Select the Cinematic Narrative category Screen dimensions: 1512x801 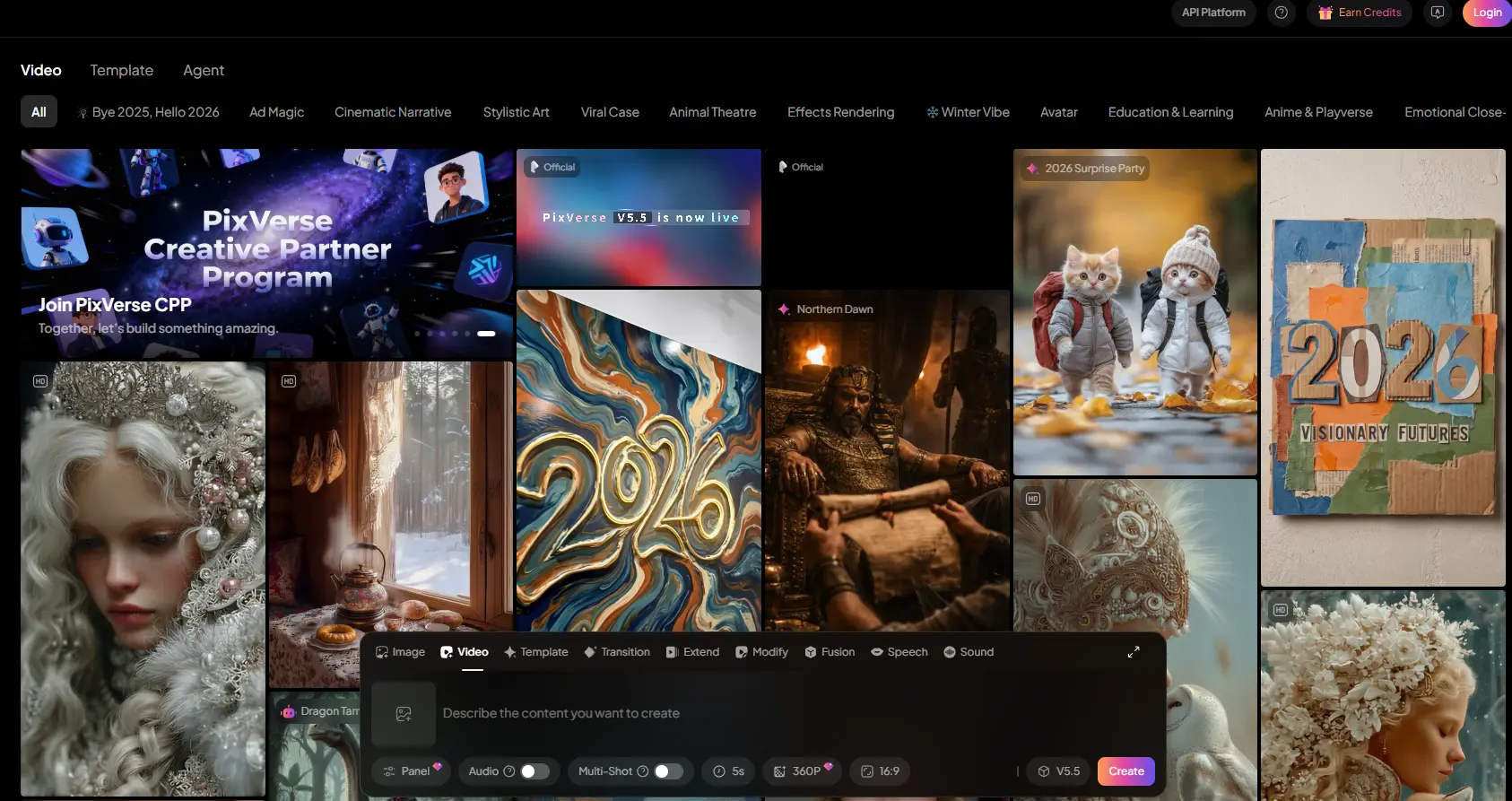[x=393, y=112]
